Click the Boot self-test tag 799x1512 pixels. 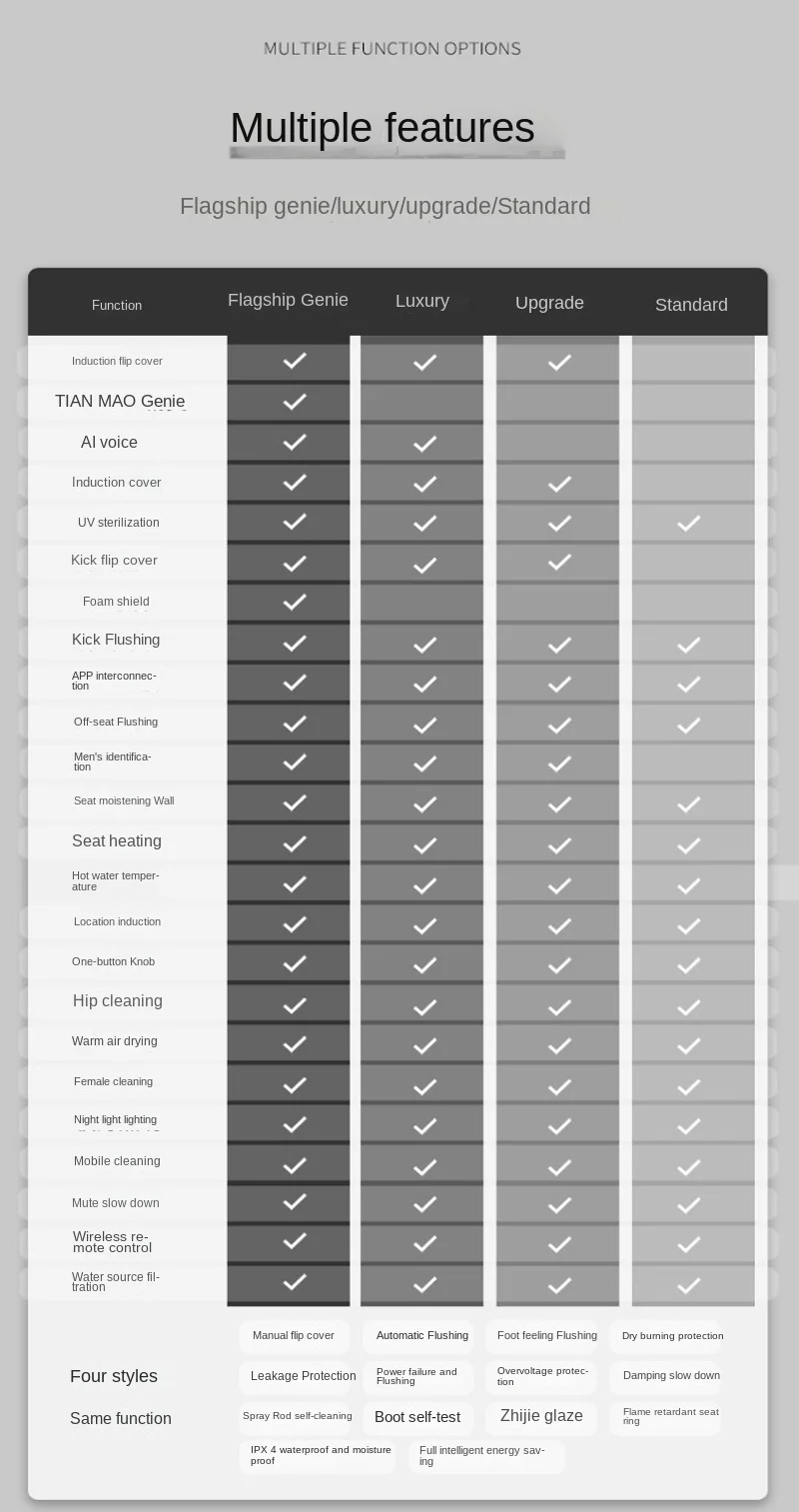(417, 1417)
